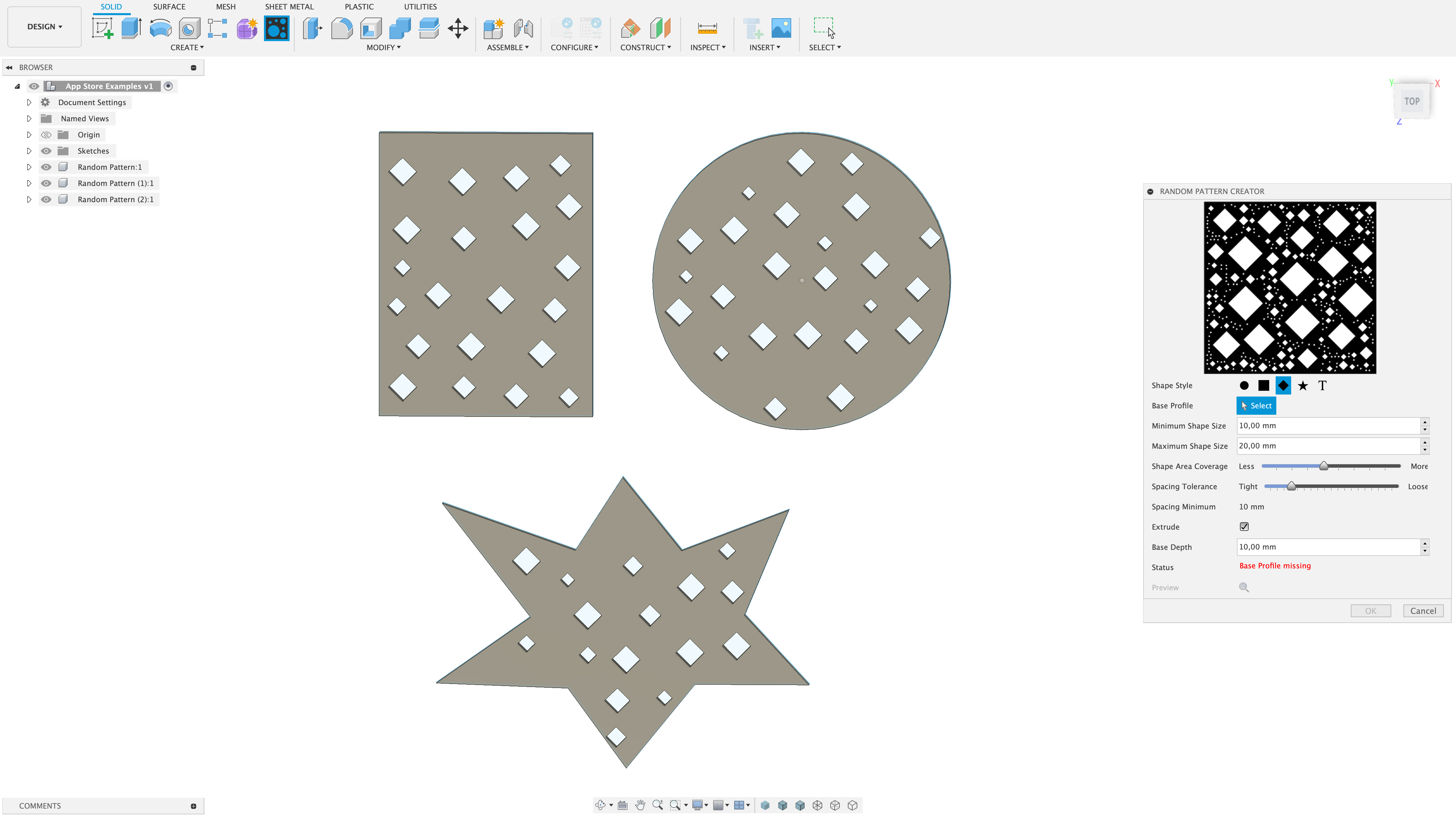Open the Random Pattern Creator toolbar icon
1456x816 pixels.
coord(276,28)
